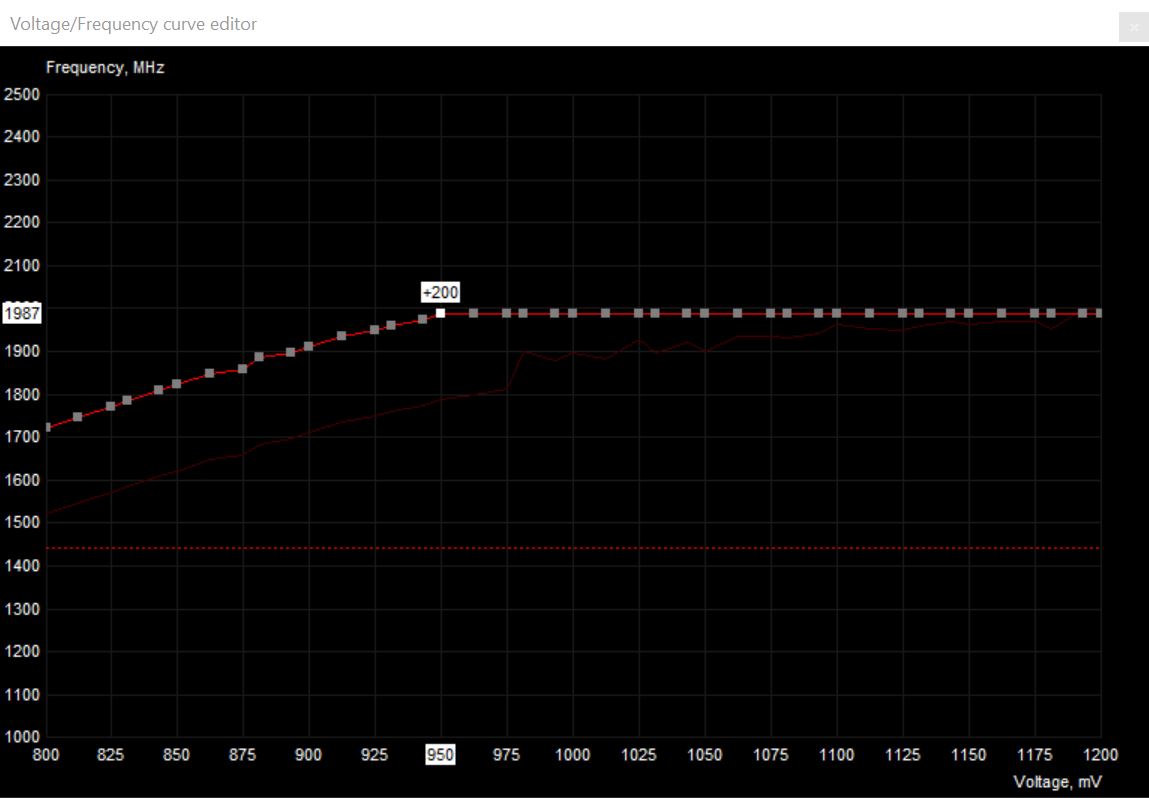This screenshot has height=798, width=1149.
Task: Click the curve point at 1125 mV
Action: coord(902,313)
